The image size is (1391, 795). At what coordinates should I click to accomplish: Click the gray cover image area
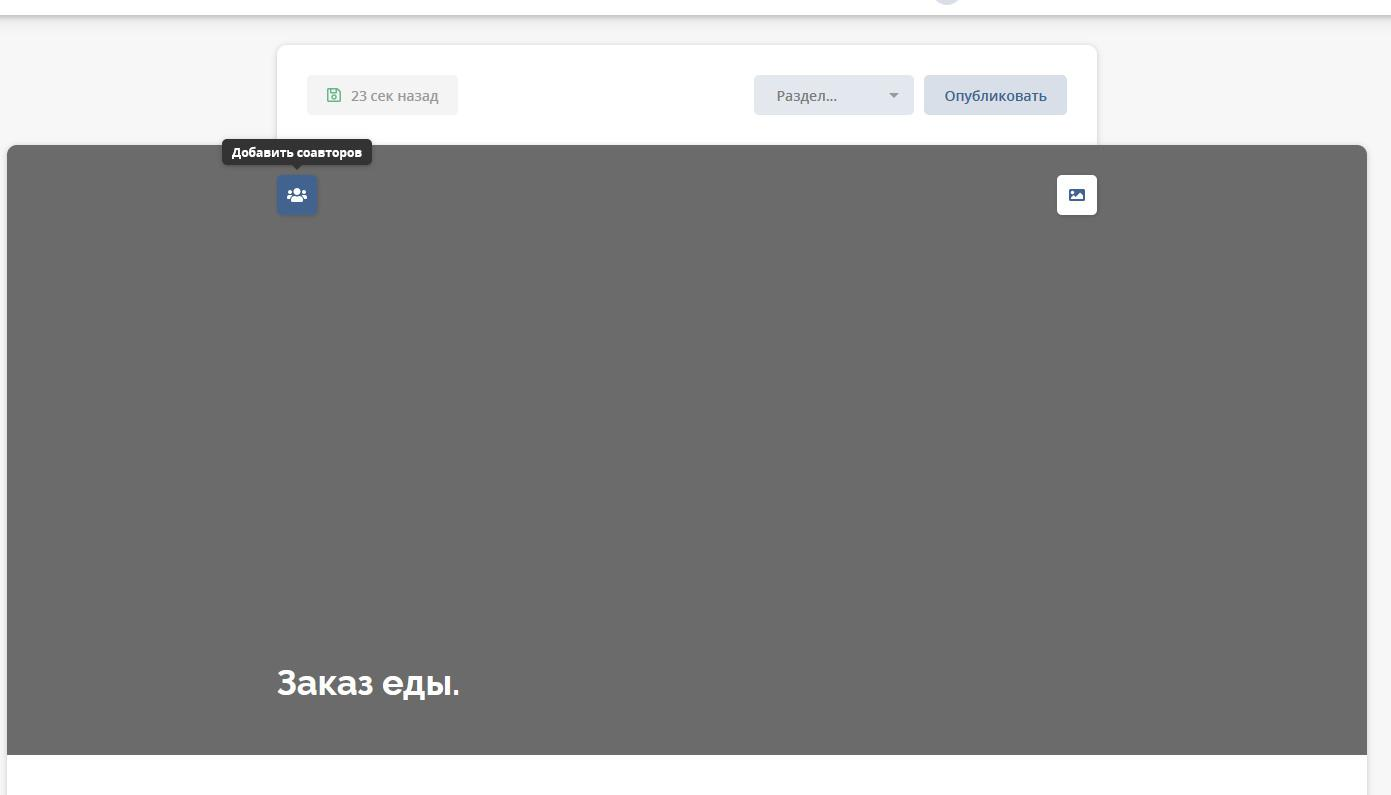pyautogui.click(x=687, y=420)
